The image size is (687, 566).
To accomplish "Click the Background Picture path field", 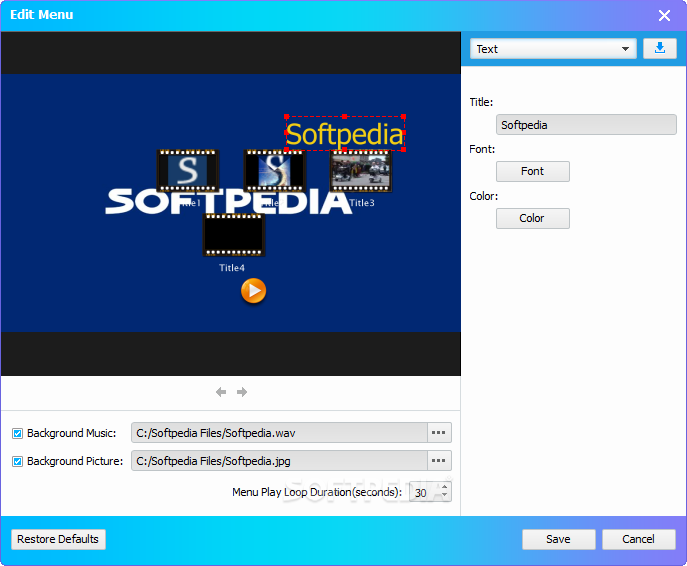I will (279, 460).
